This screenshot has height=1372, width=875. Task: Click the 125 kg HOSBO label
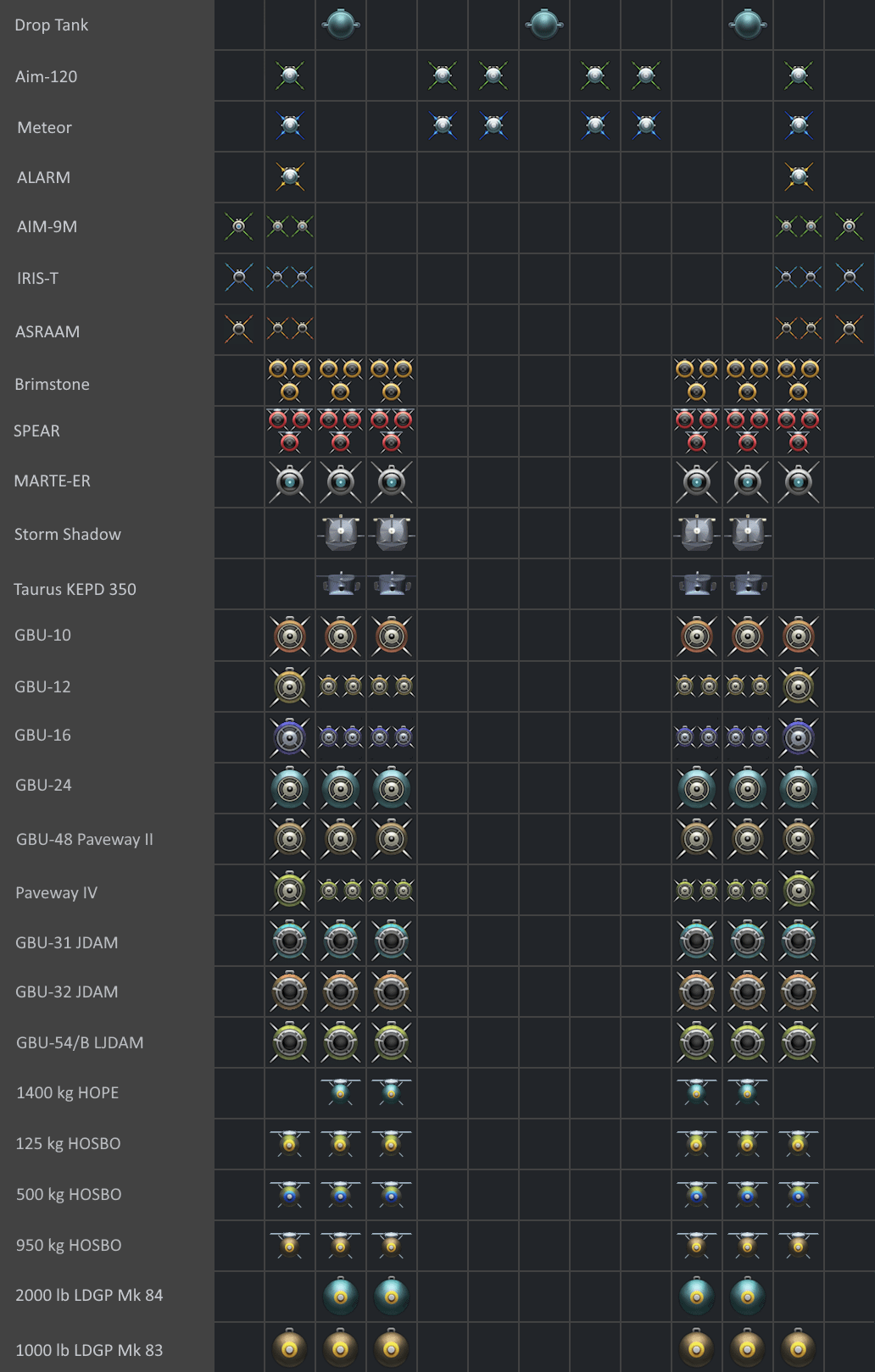tap(69, 1143)
